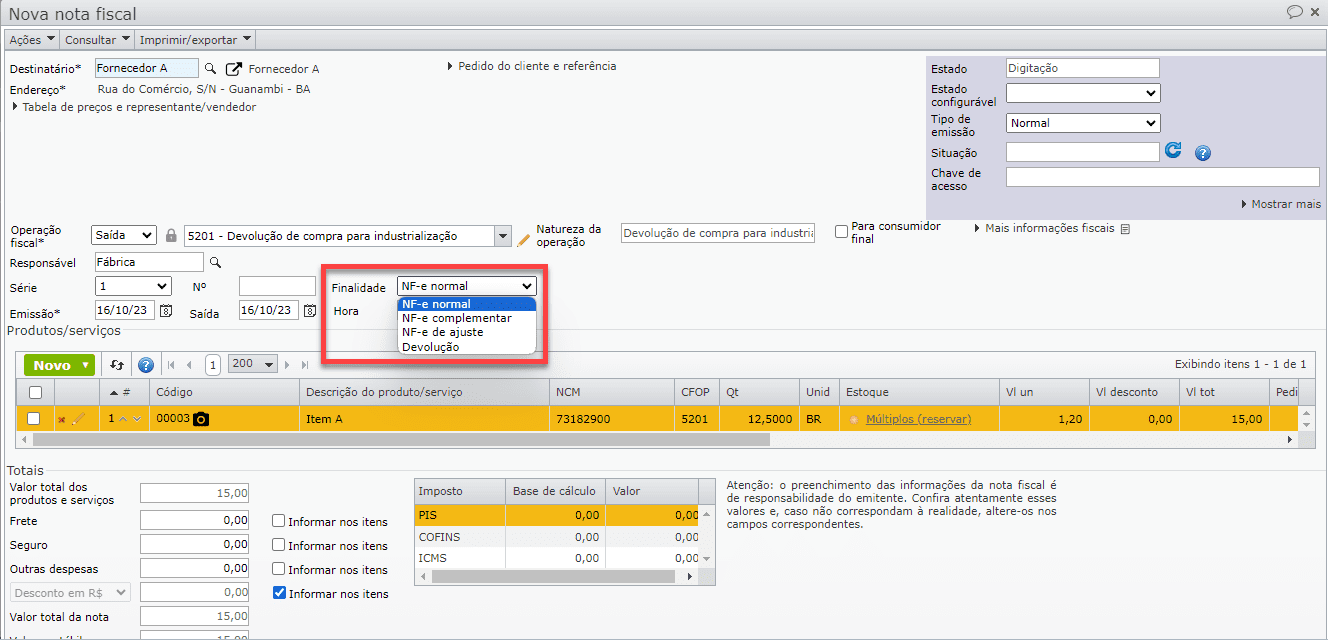1328x640 pixels.
Task: Click the Frete value input field
Action: pos(194,521)
